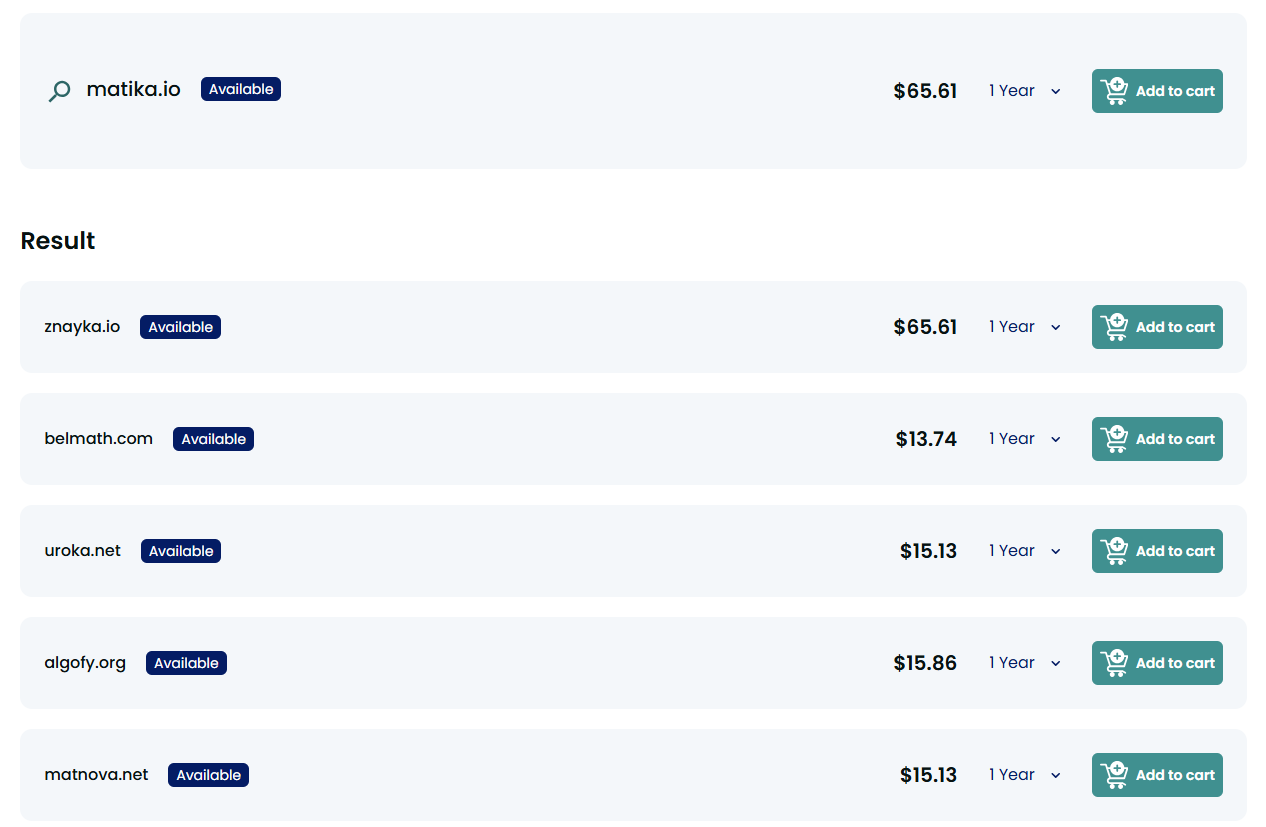The image size is (1266, 827).
Task: Click the Available badge next to belmath.com
Action: (213, 439)
